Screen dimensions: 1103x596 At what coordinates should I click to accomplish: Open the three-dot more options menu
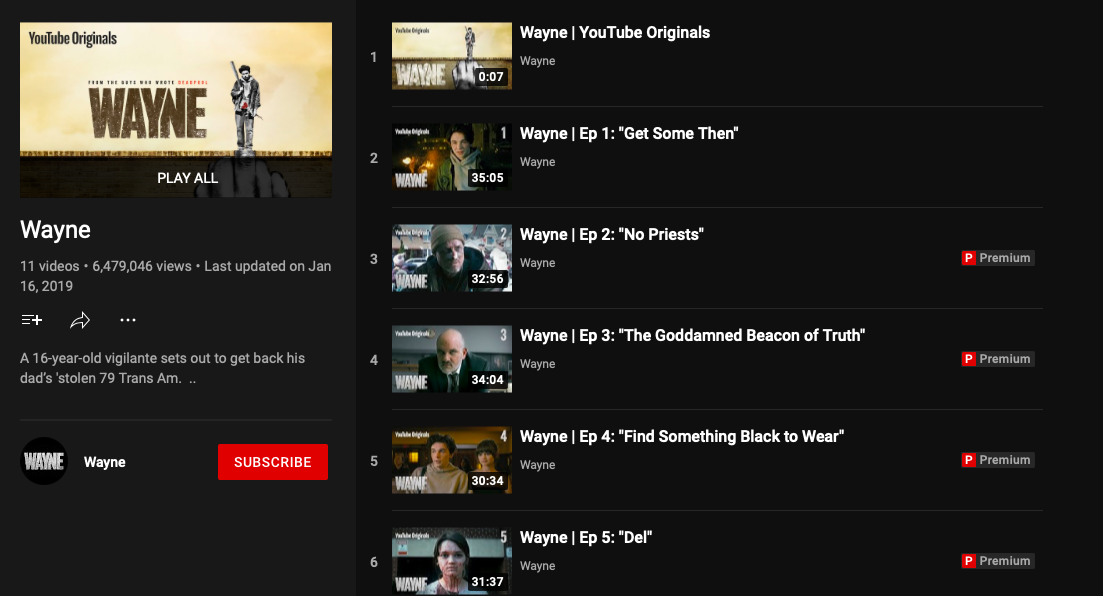(x=128, y=320)
